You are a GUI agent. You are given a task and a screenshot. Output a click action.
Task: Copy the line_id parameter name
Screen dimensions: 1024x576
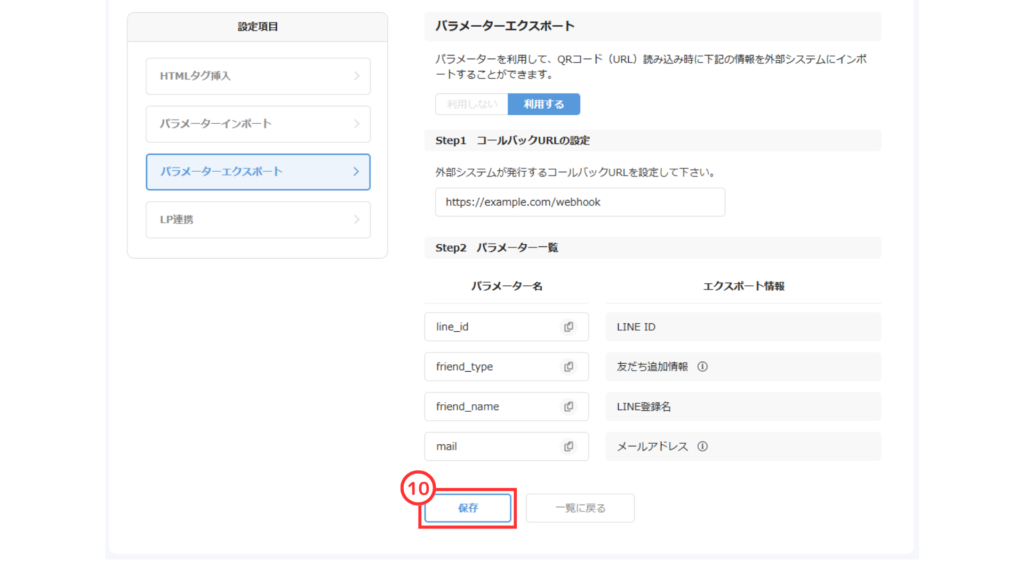[x=568, y=327]
